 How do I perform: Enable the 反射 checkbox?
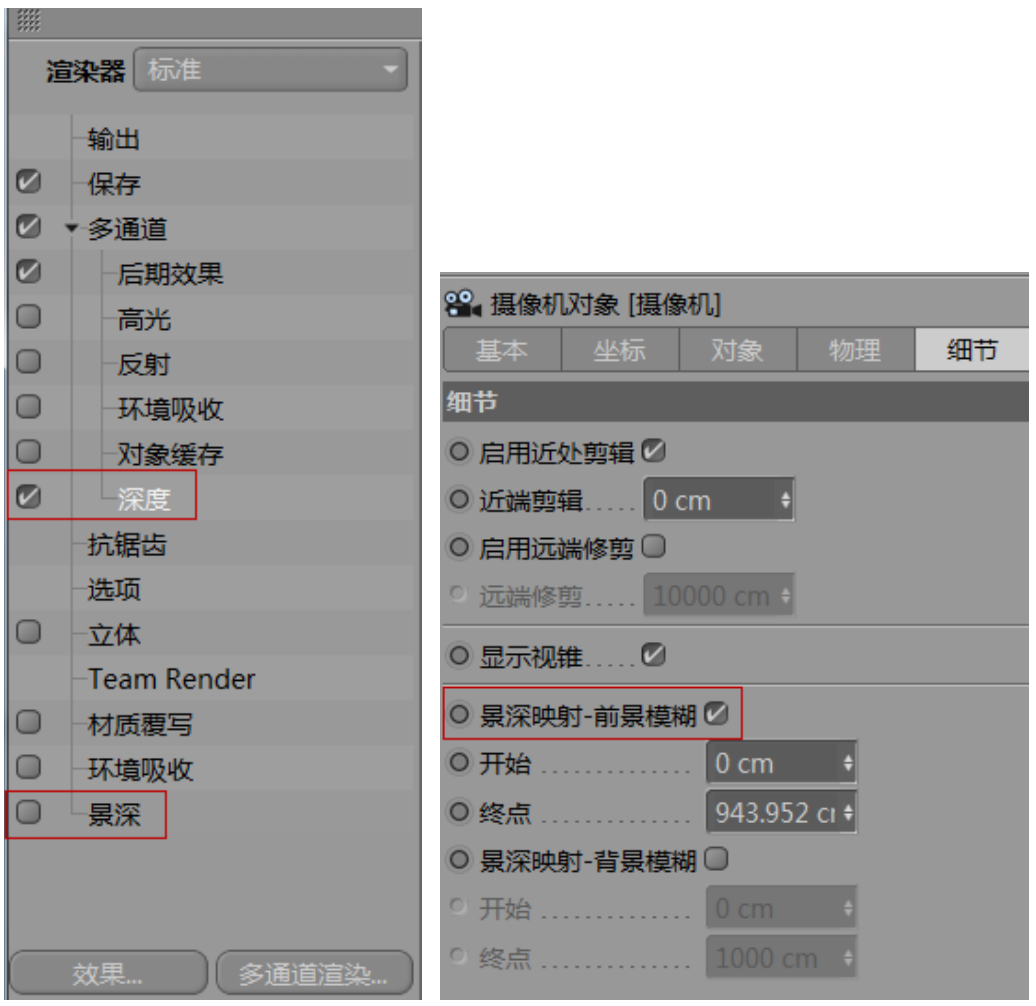click(28, 362)
